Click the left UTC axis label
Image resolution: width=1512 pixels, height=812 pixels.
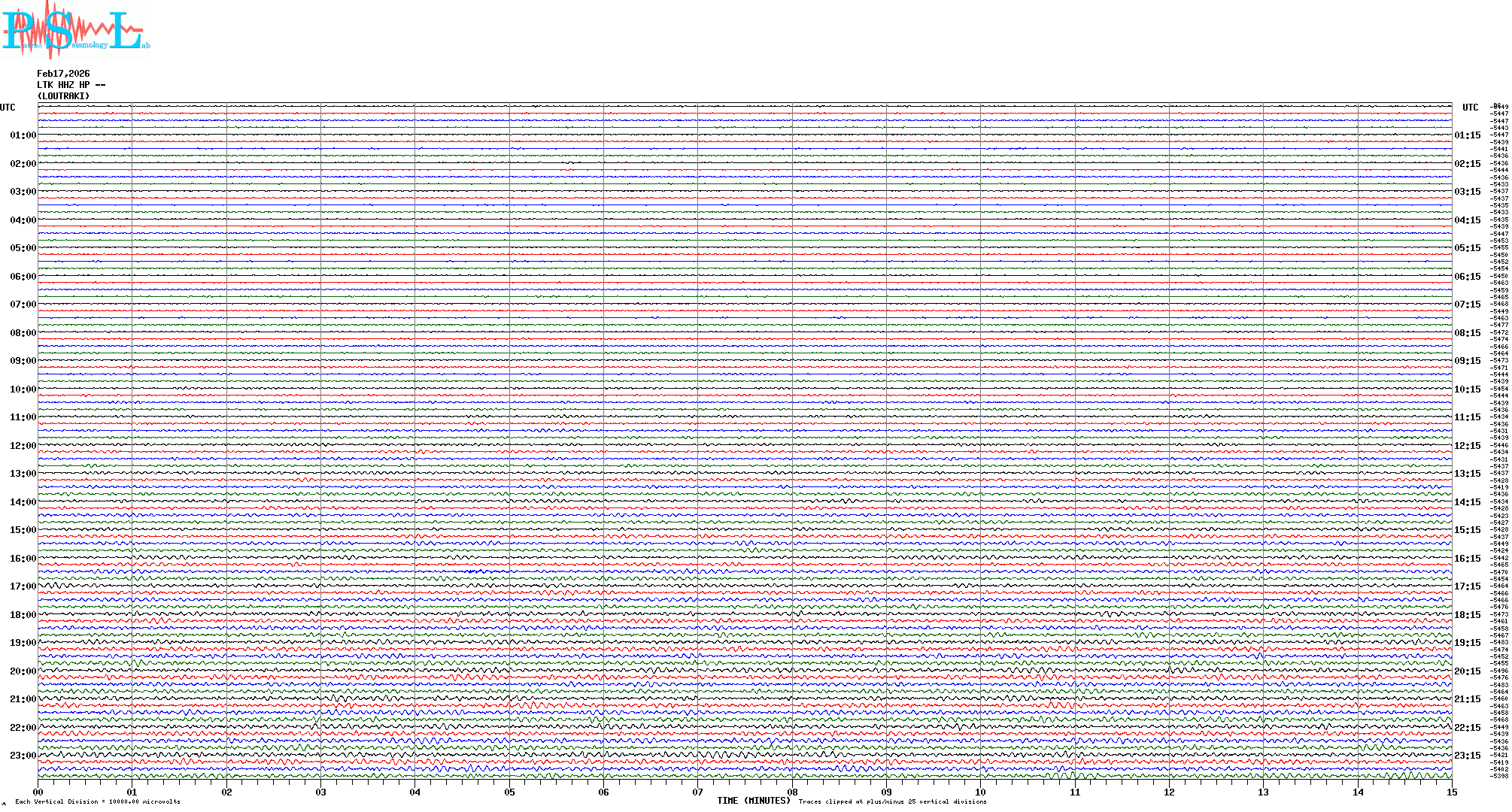click(8, 108)
